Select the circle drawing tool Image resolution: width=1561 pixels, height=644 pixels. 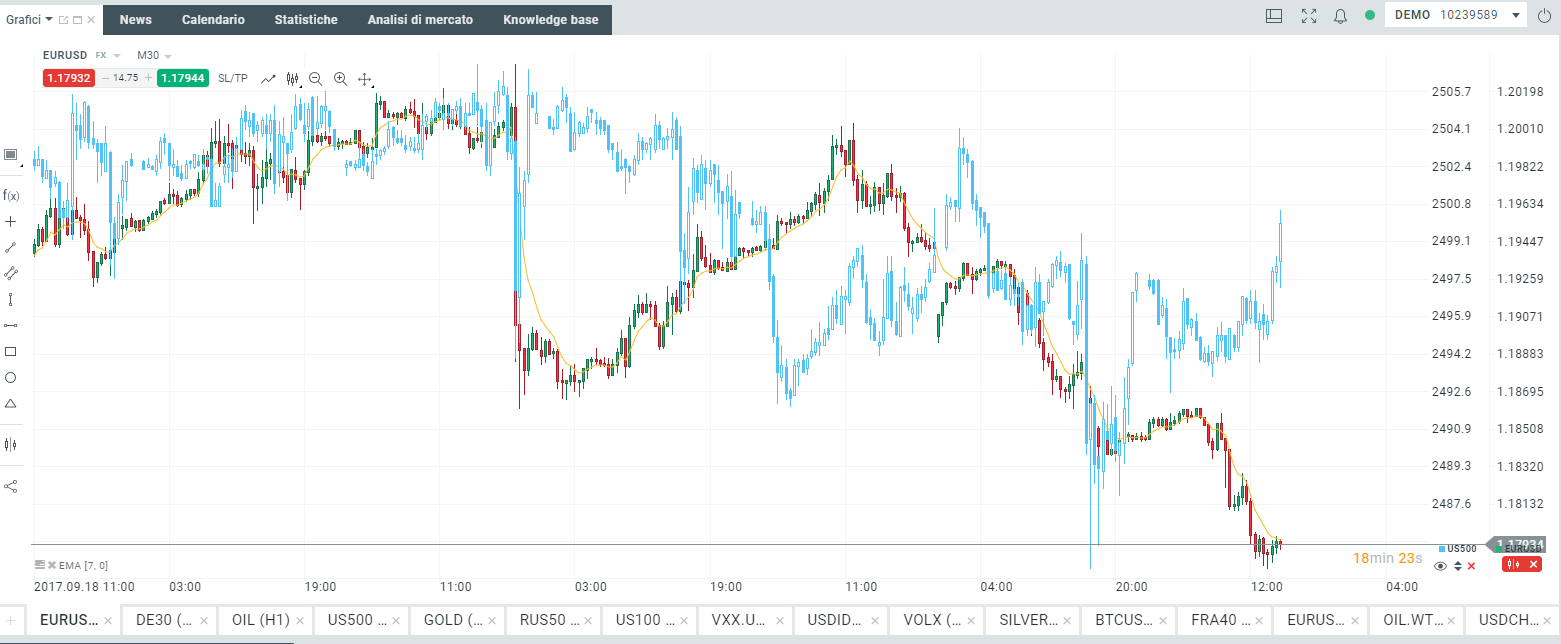[x=11, y=377]
